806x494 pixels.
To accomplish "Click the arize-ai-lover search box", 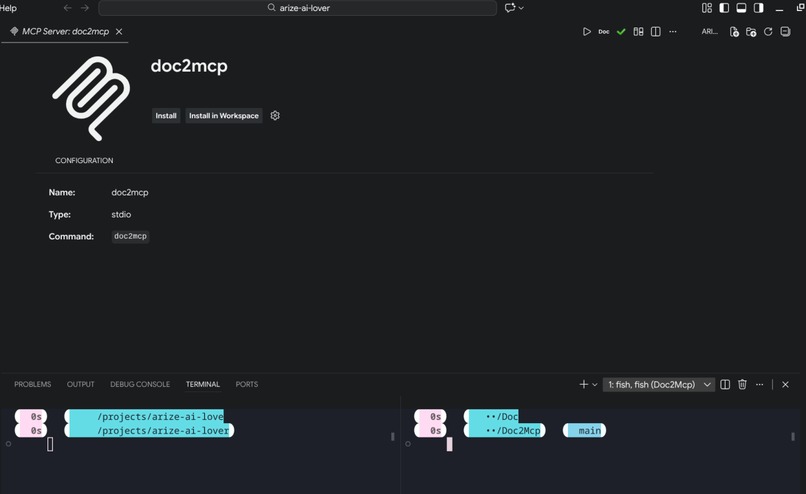I will (298, 8).
